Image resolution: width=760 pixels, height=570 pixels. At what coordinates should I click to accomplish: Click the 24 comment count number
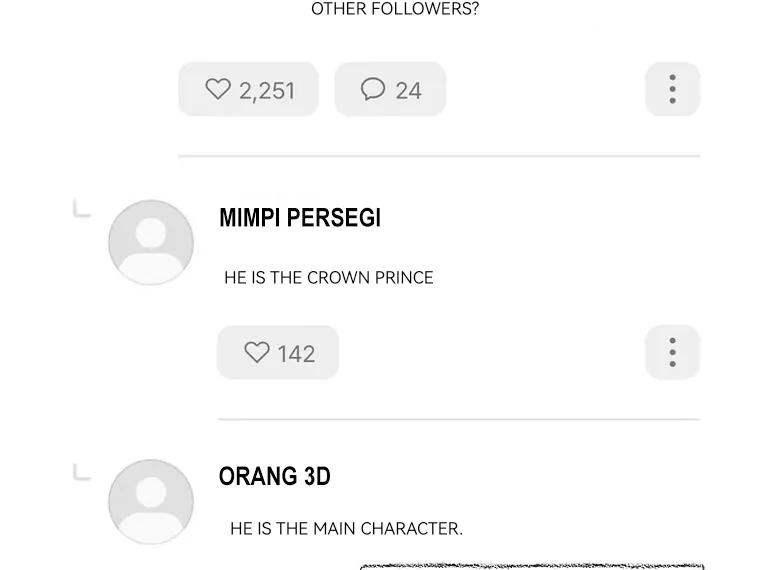point(408,91)
